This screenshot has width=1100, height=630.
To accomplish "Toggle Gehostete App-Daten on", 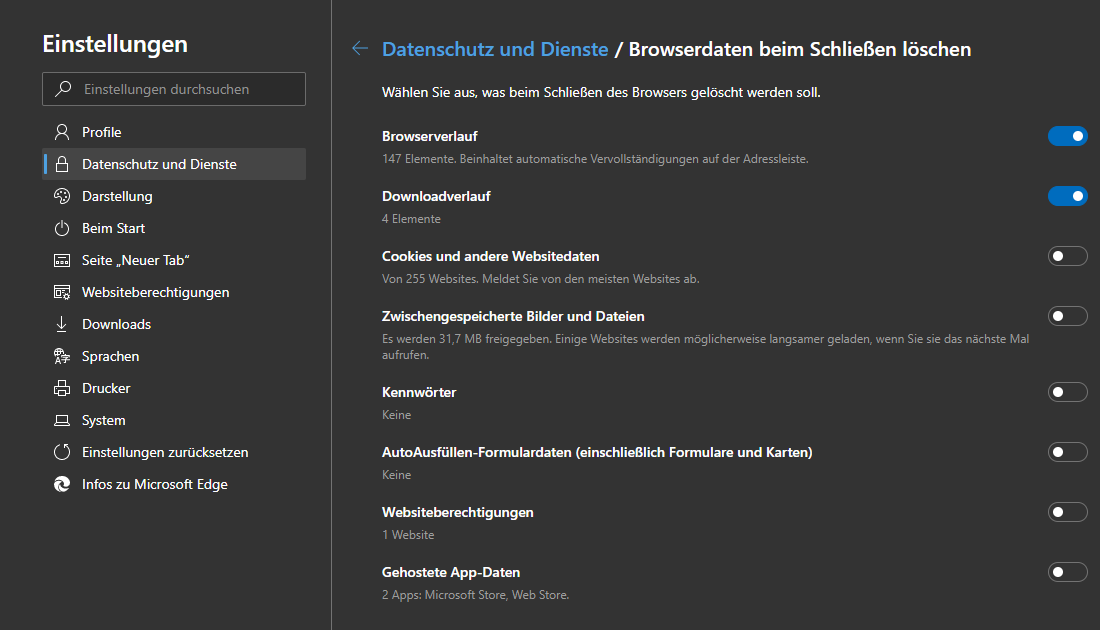I will point(1067,572).
